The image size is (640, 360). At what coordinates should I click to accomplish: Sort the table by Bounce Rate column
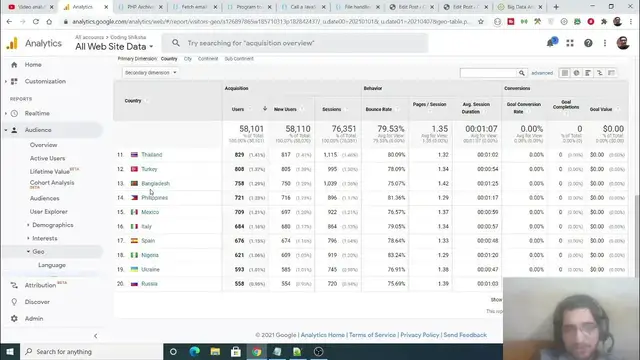pyautogui.click(x=379, y=109)
